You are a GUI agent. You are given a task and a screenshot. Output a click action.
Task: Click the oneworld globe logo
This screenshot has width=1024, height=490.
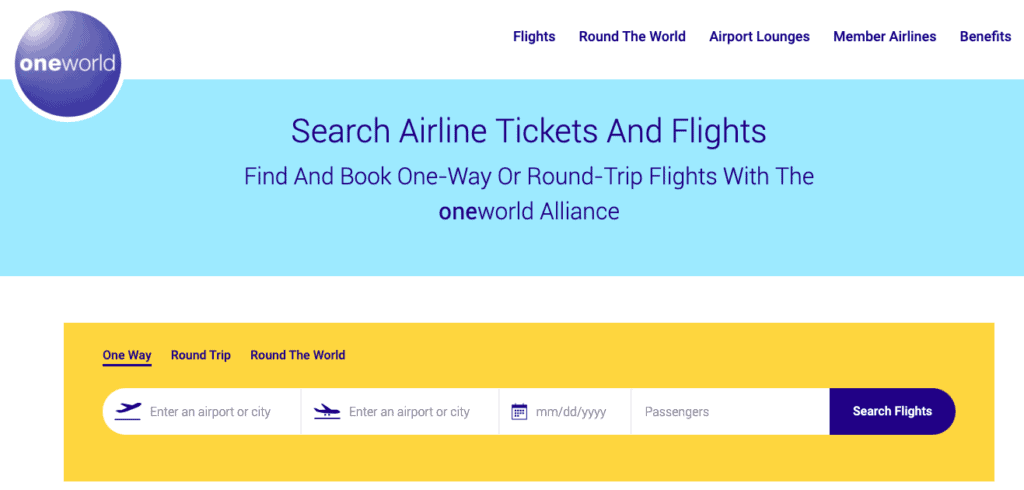point(67,64)
